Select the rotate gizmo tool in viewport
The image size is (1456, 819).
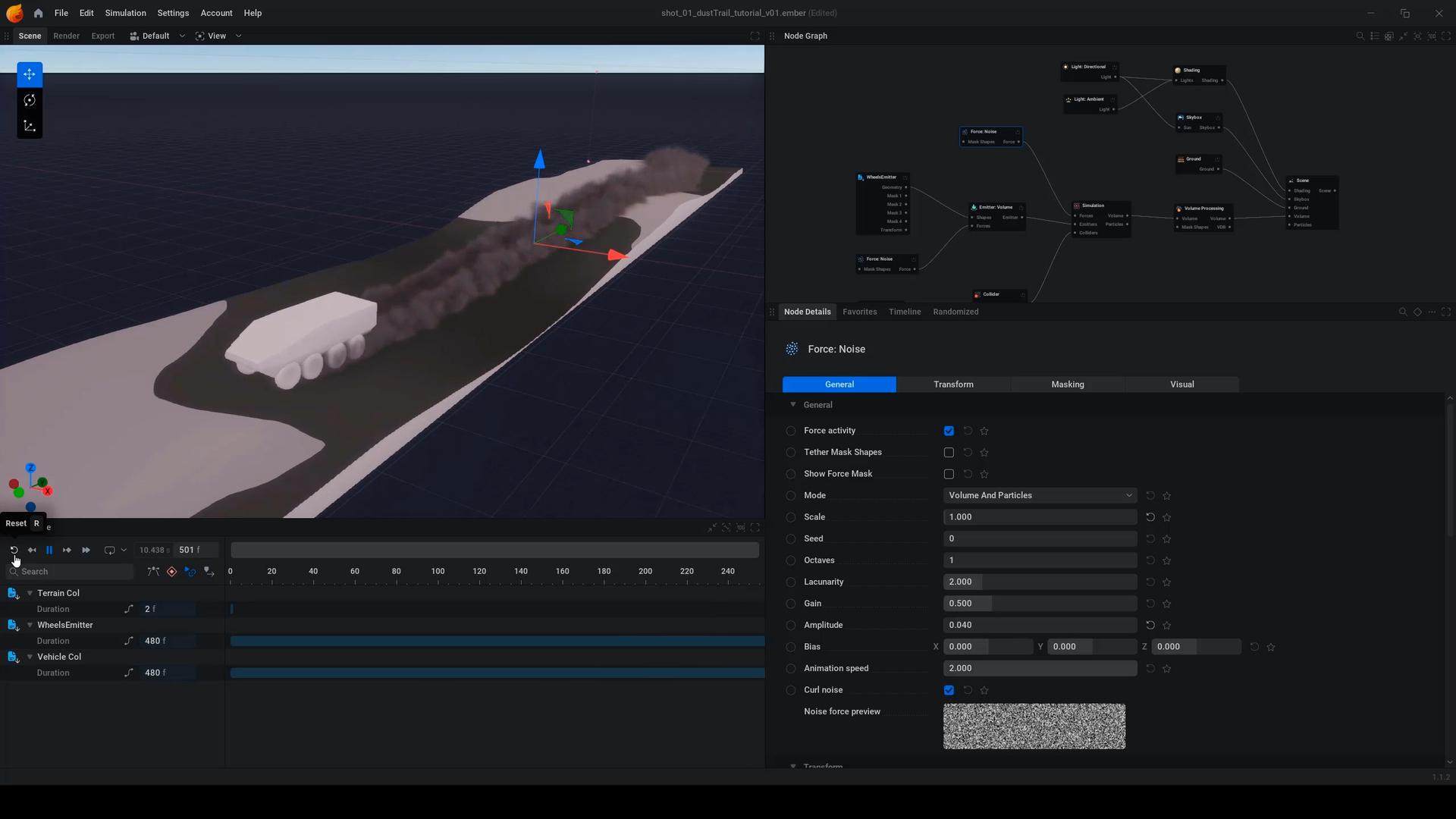tap(30, 100)
